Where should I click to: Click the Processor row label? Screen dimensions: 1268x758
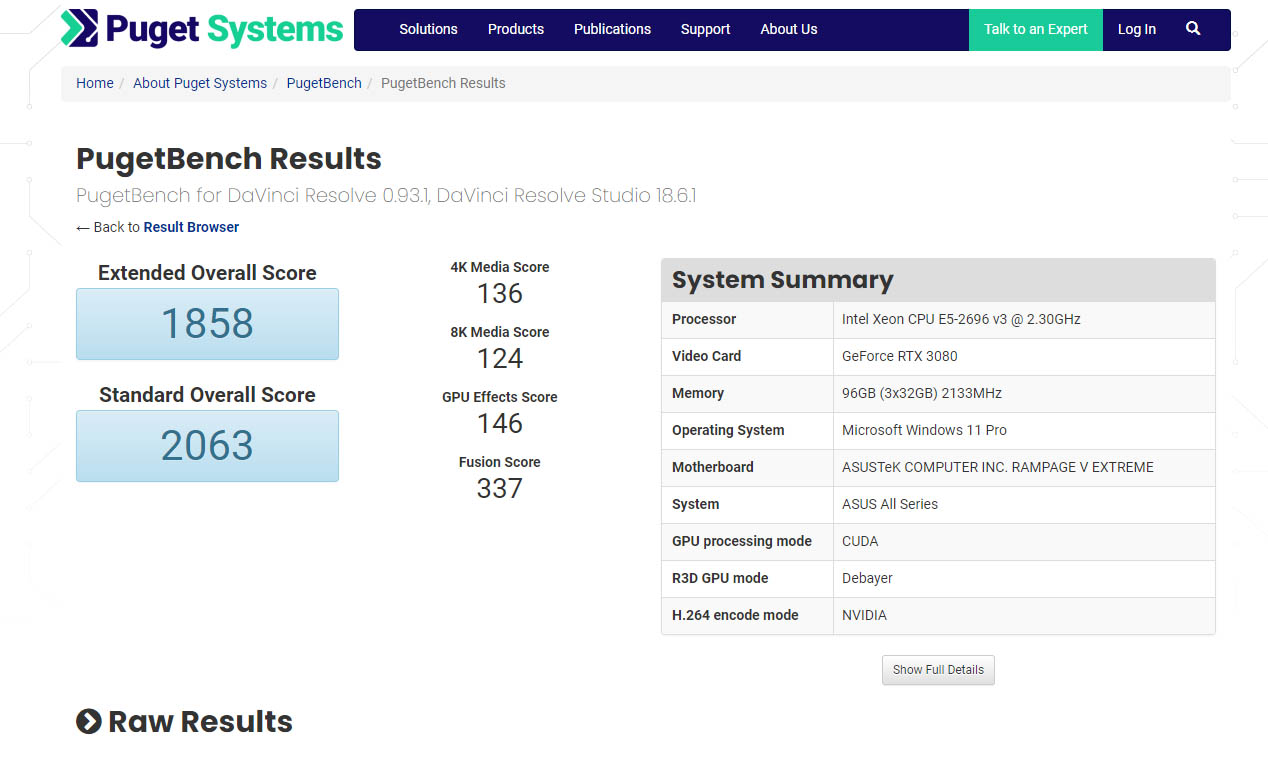click(704, 319)
